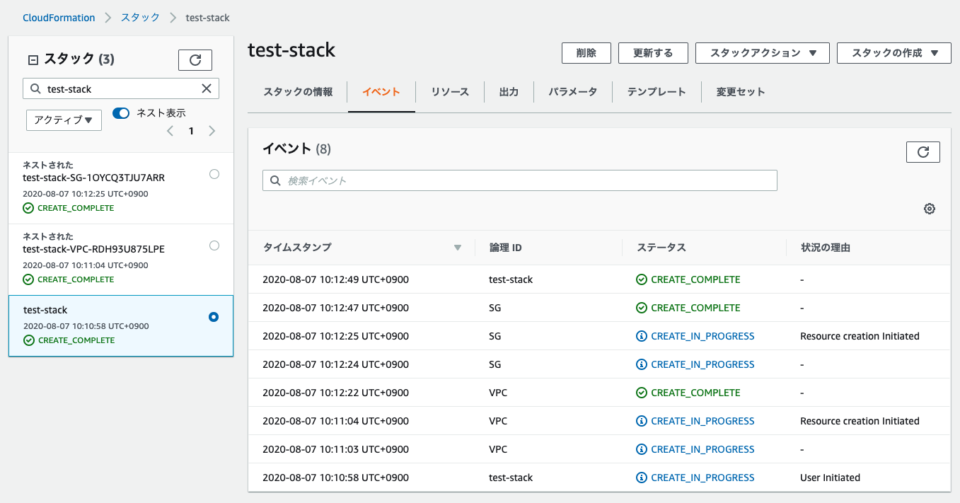Switch to 出力 tab

tap(508, 92)
